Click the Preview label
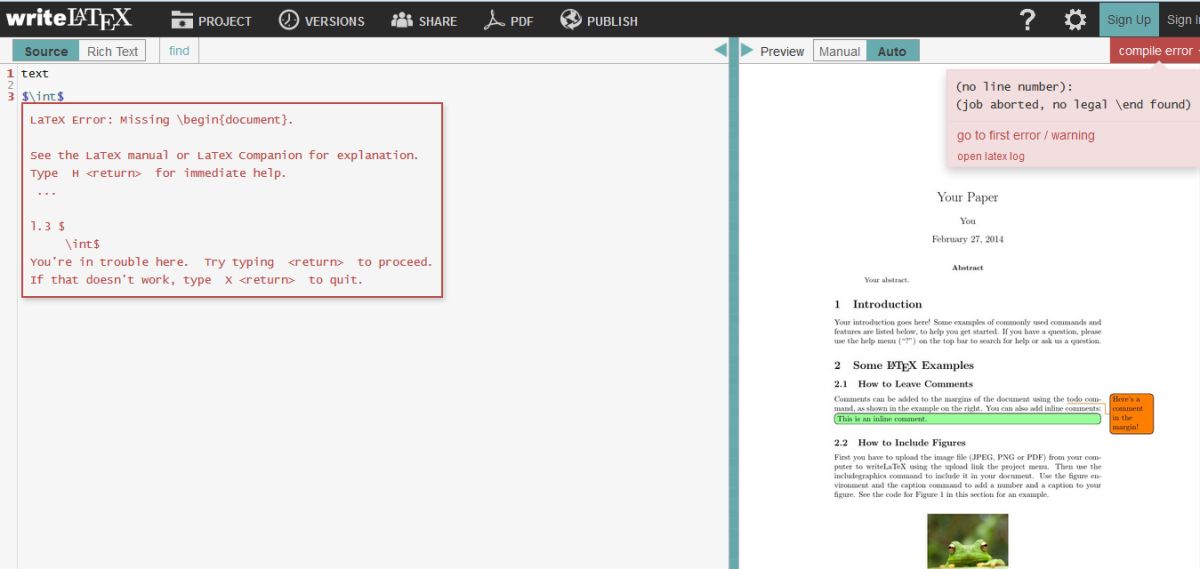This screenshot has height=569, width=1200. (x=782, y=51)
